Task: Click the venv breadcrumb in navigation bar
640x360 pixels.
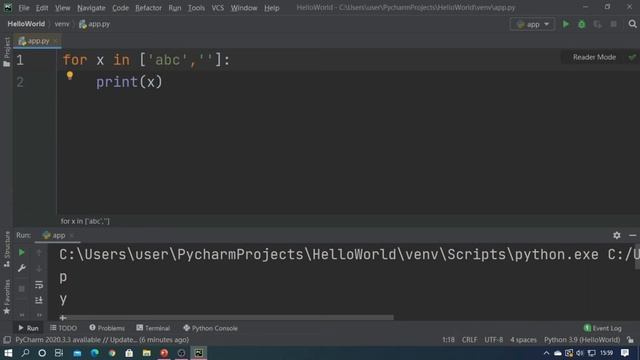Action: [x=62, y=24]
